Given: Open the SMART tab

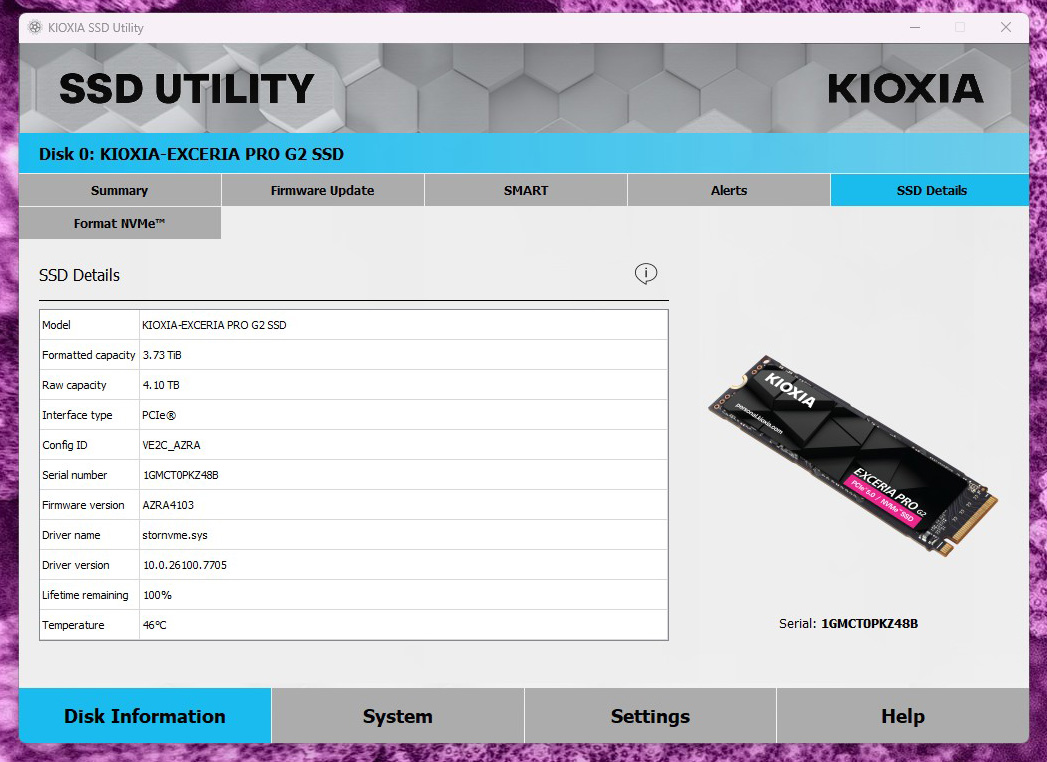Looking at the screenshot, I should pos(526,190).
